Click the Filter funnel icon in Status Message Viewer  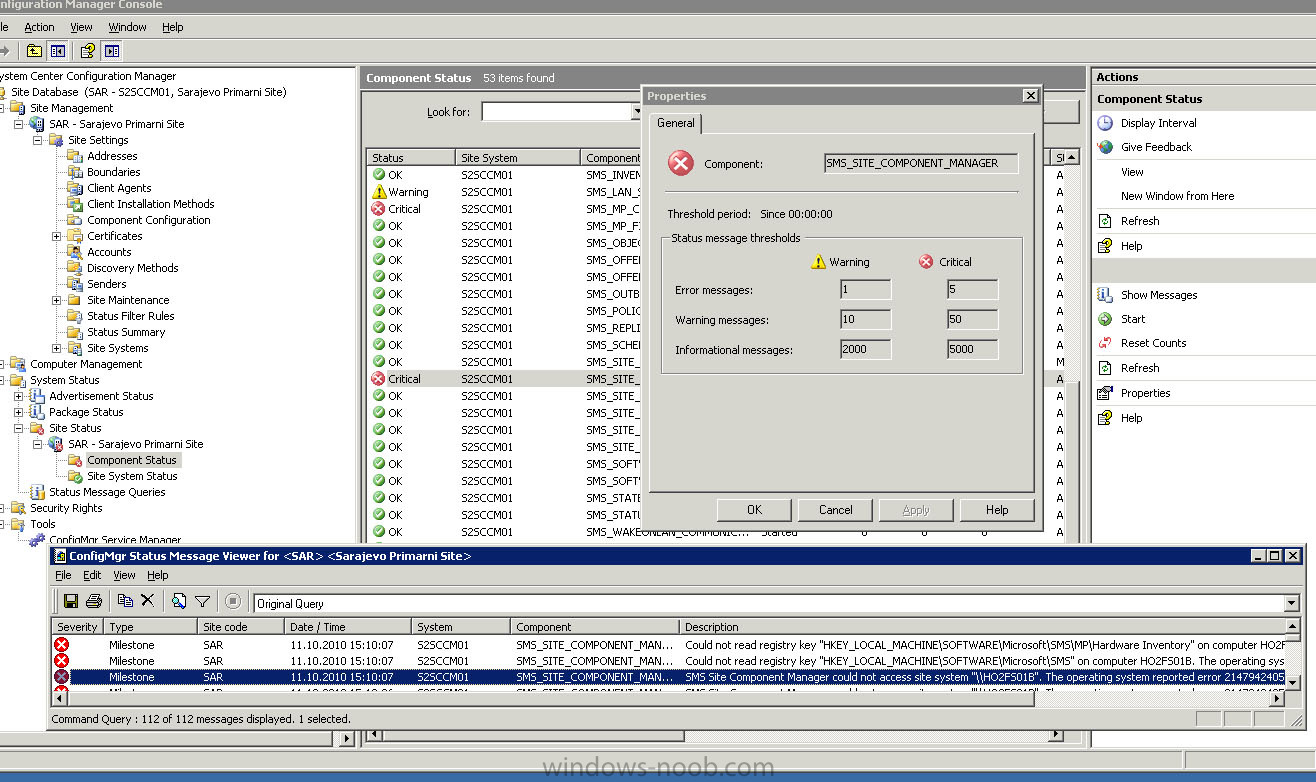tap(202, 601)
